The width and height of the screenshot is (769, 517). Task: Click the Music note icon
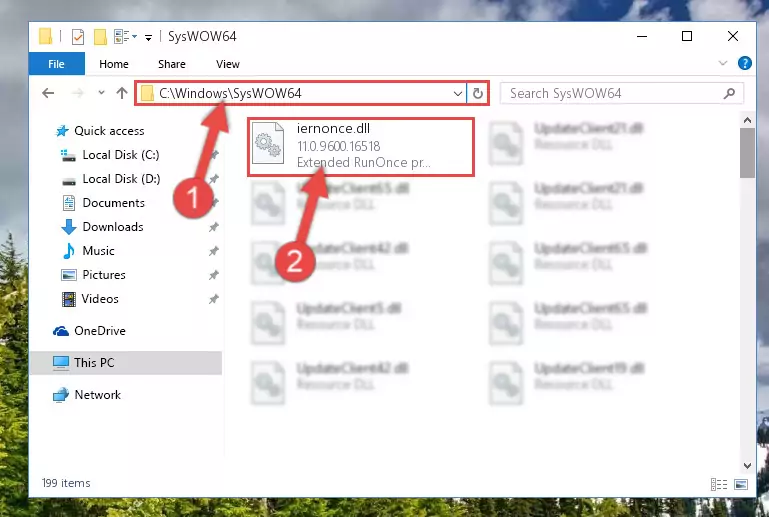[x=69, y=251]
